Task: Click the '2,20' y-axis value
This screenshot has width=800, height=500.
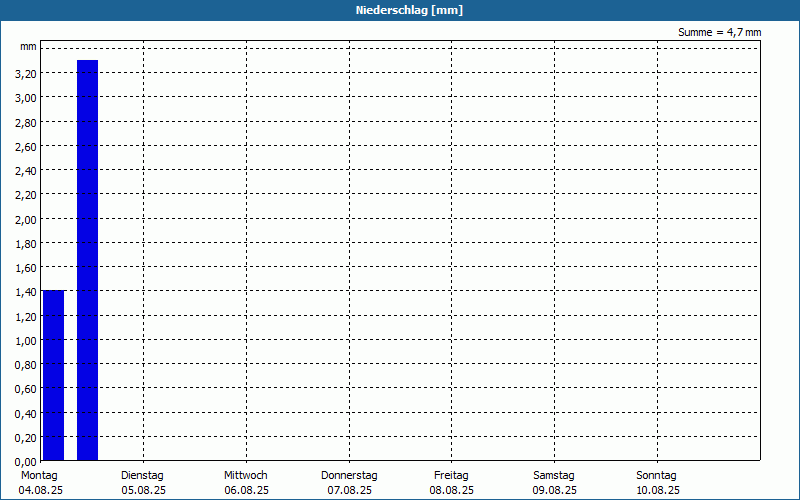Action: click(26, 195)
